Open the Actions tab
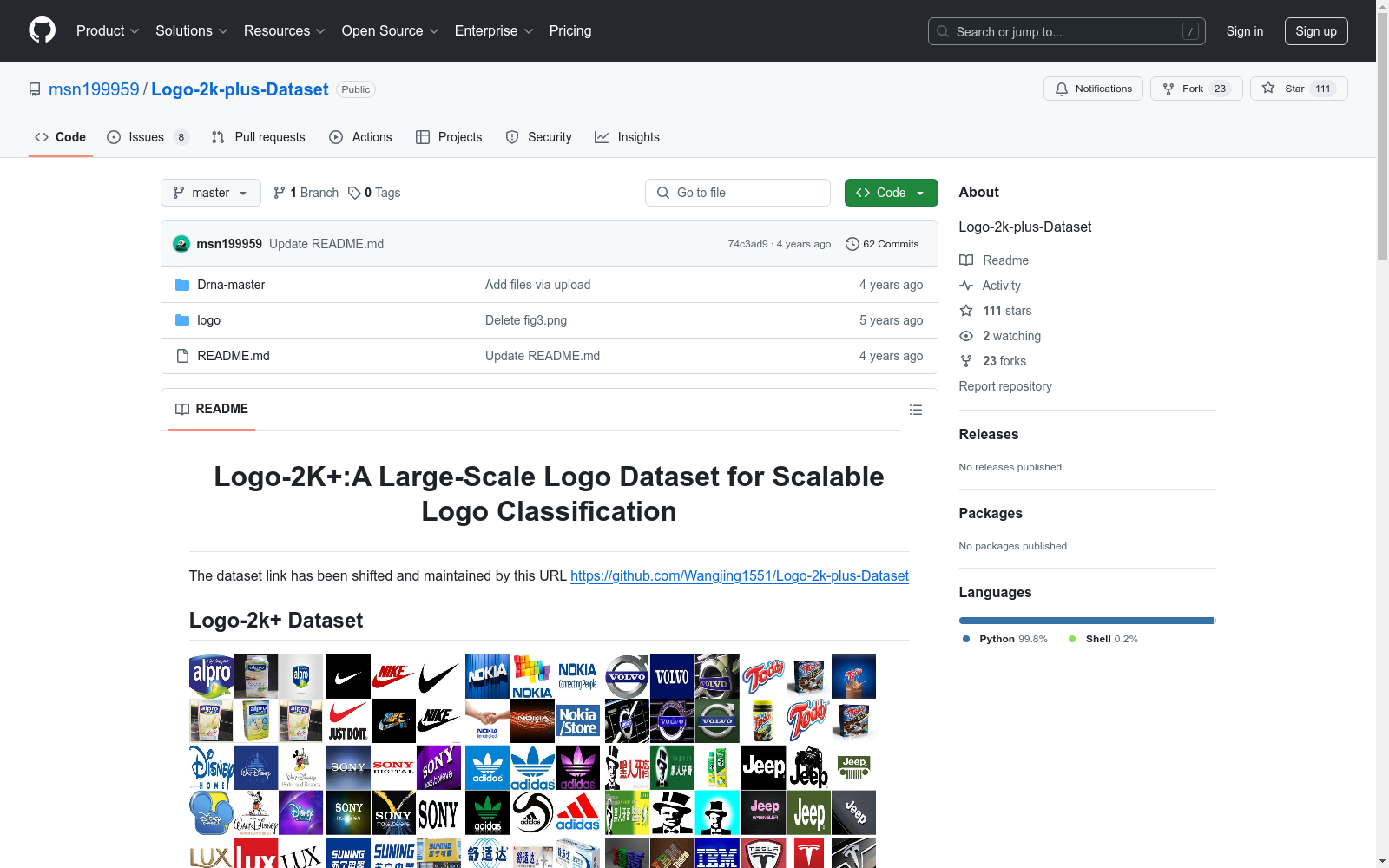1389x868 pixels. 361,137
